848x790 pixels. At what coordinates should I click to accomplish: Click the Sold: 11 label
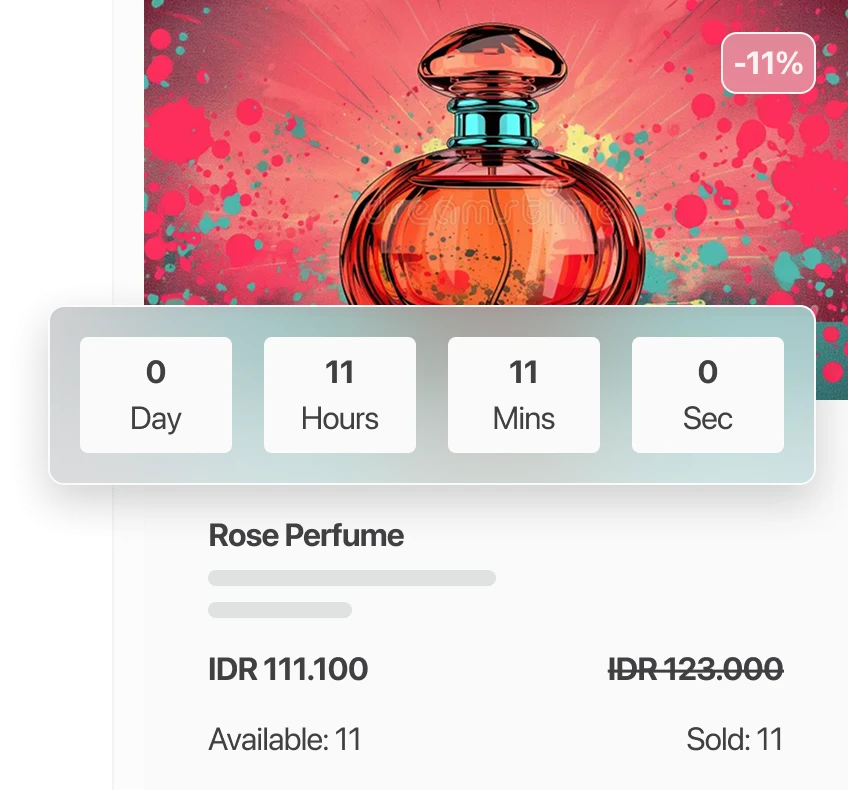tap(734, 739)
